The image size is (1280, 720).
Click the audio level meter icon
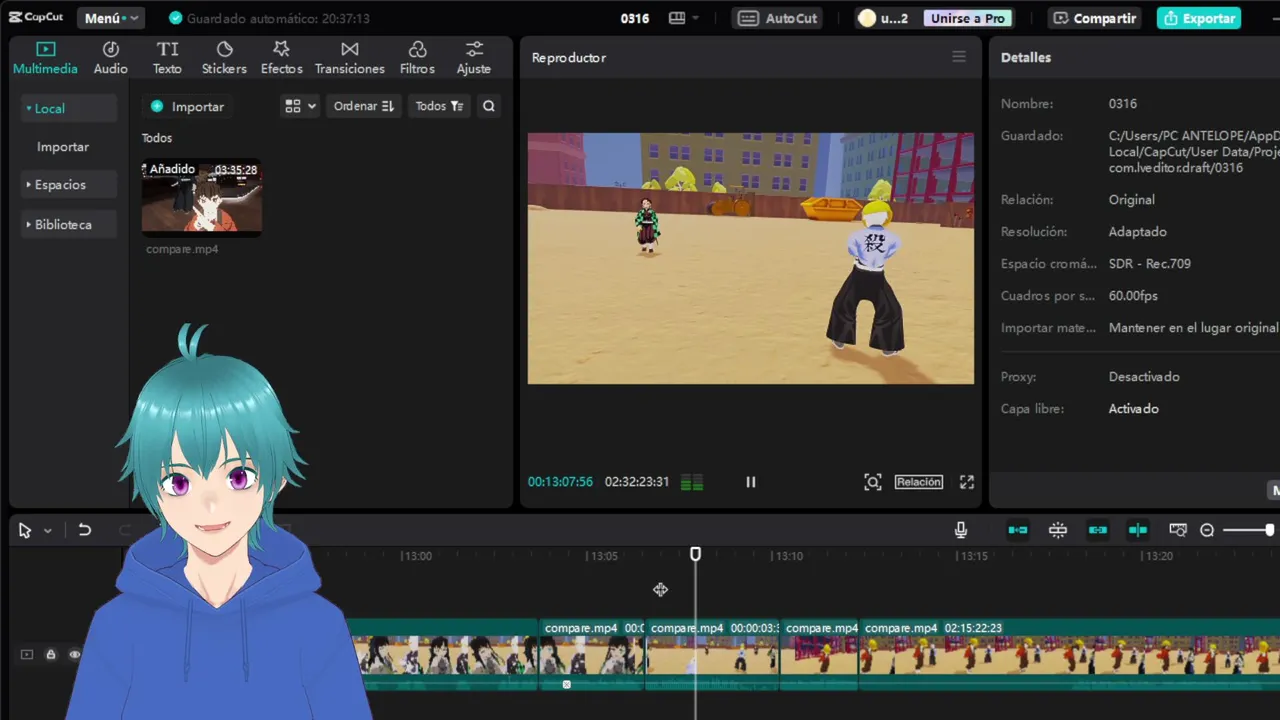[x=692, y=483]
